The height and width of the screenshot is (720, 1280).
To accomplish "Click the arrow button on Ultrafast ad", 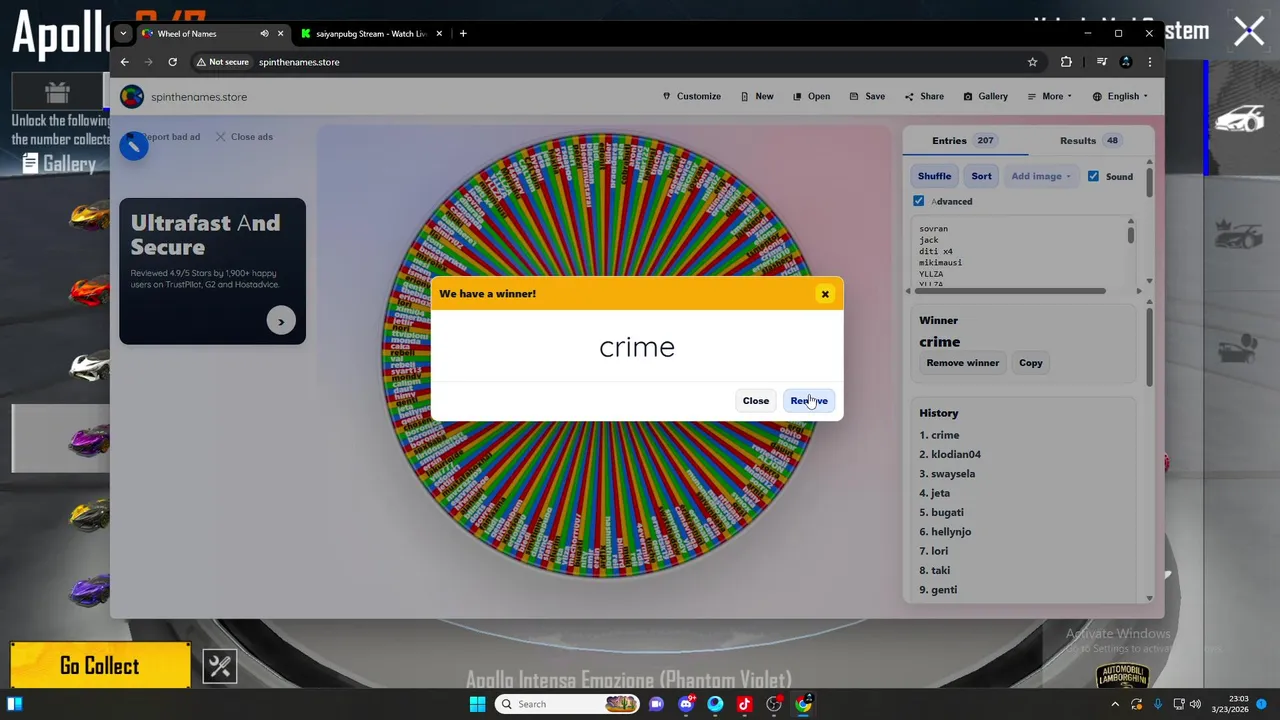I will point(281,321).
